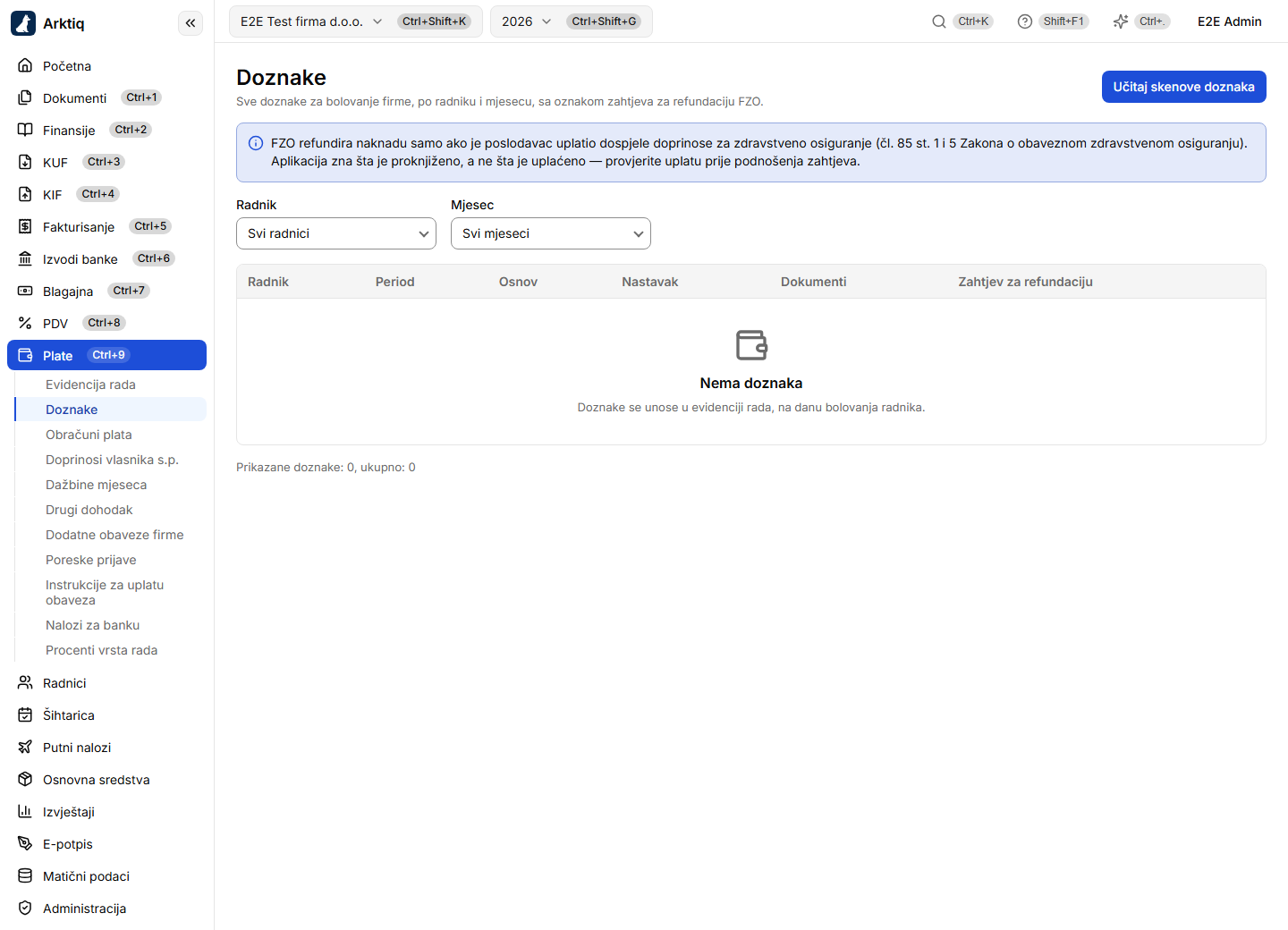Open the 2026 year selector
Viewport: 1288px width, 930px height.
[572, 21]
